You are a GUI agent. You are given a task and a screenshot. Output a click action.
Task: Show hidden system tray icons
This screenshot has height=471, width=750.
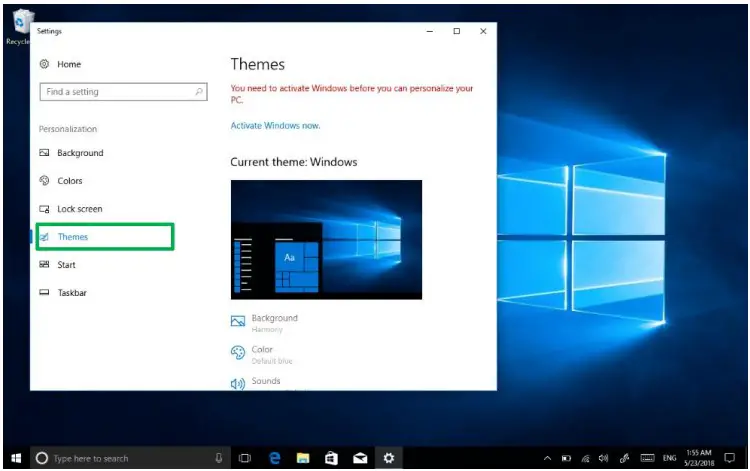point(548,458)
